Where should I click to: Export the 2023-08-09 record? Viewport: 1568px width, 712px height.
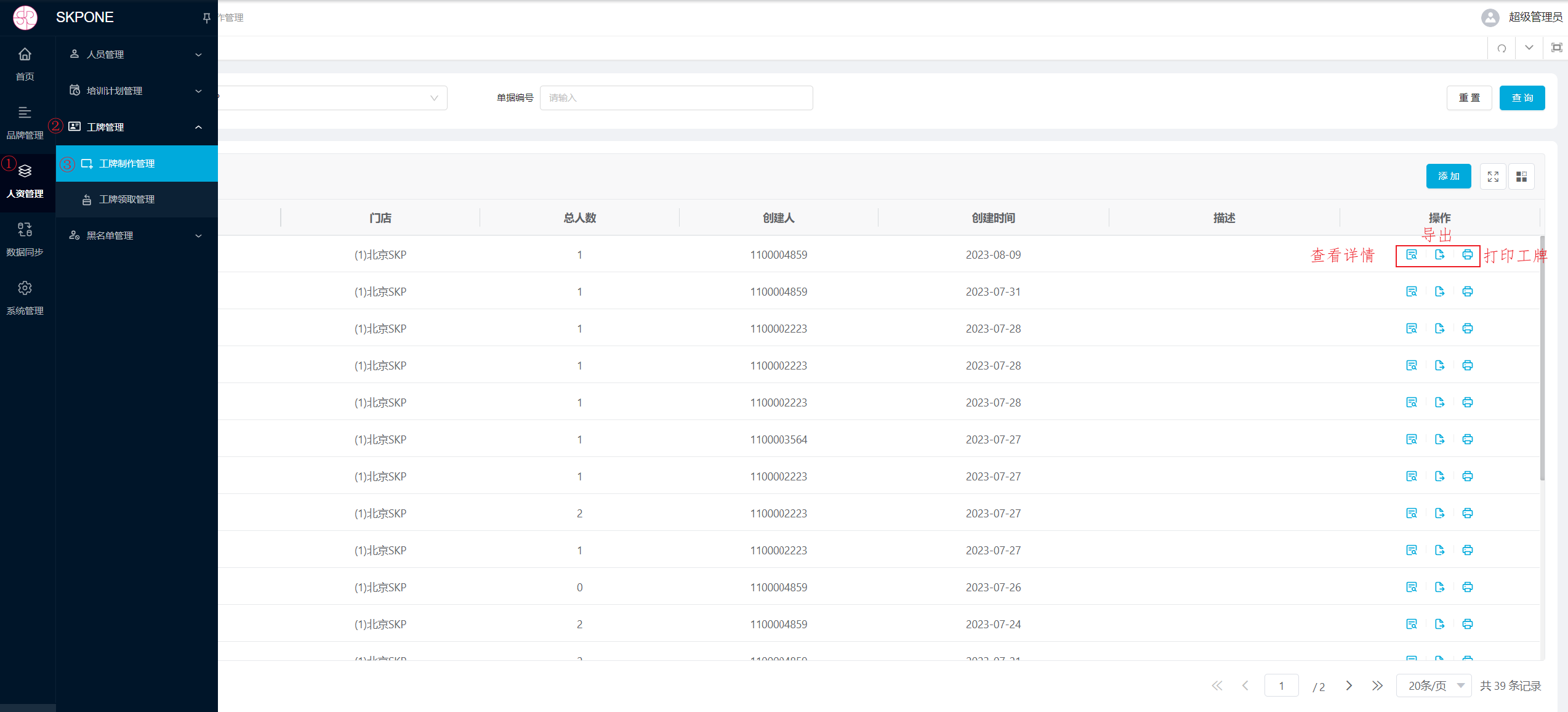pyautogui.click(x=1439, y=254)
